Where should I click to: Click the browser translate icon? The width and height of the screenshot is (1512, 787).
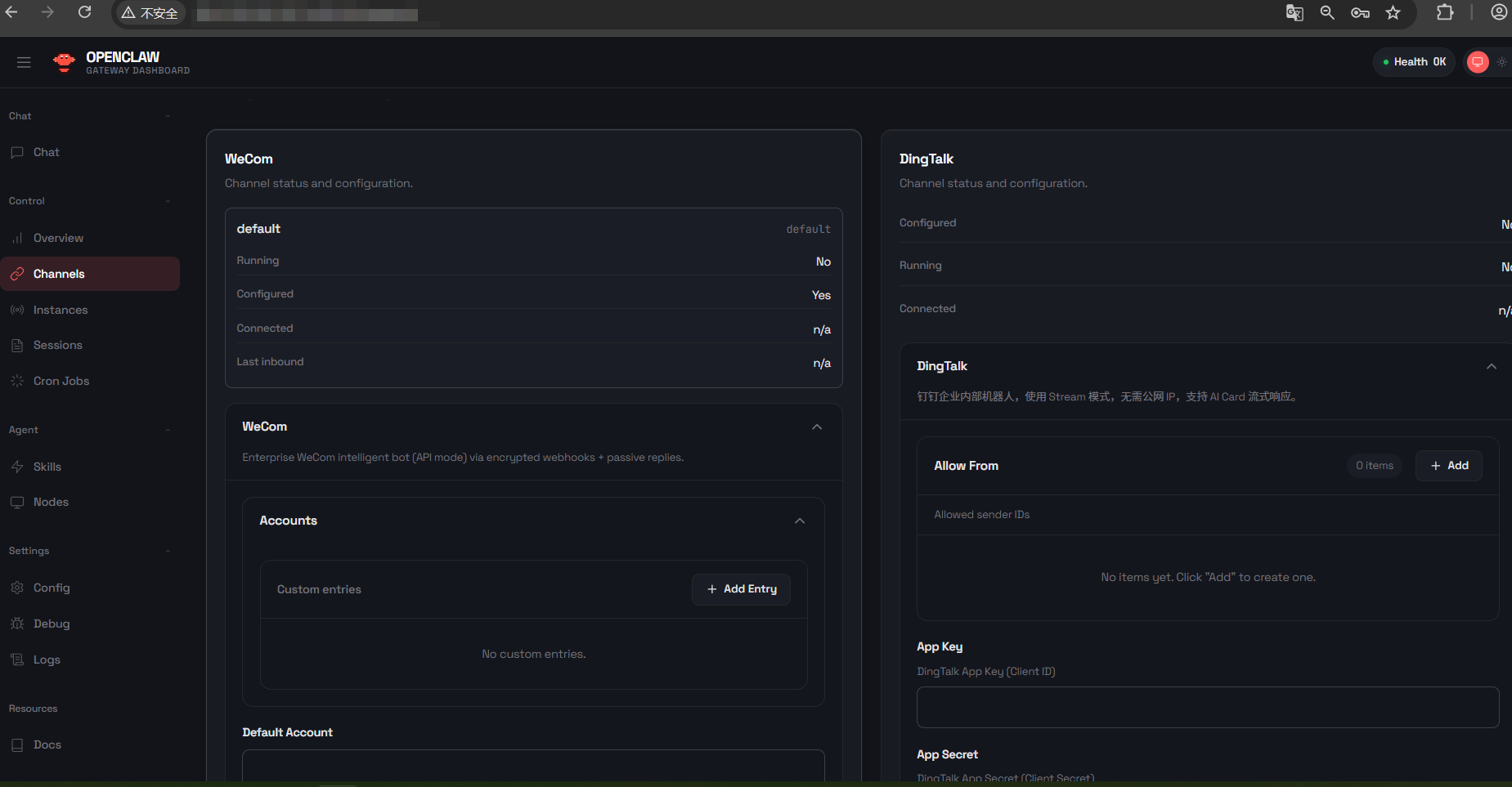[1294, 12]
